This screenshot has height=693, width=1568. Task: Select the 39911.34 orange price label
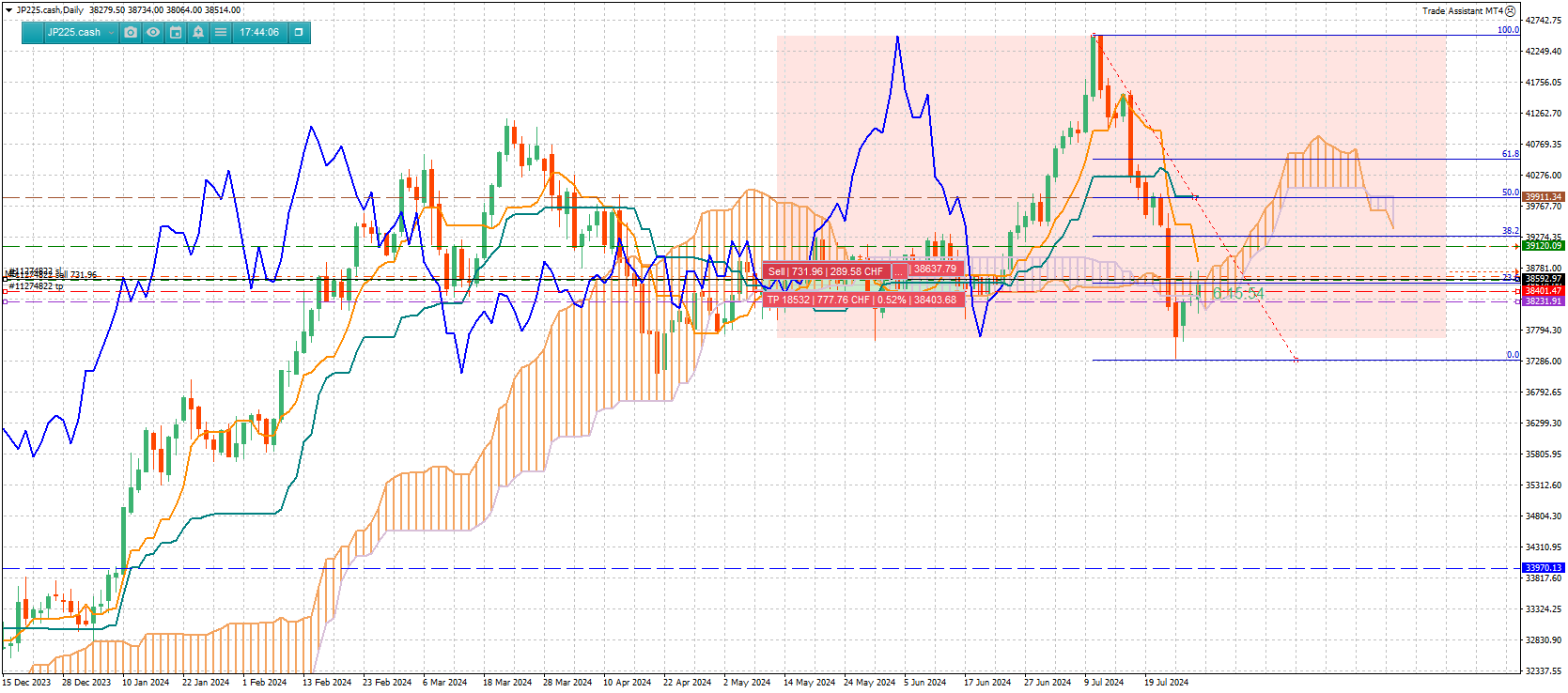click(1544, 197)
